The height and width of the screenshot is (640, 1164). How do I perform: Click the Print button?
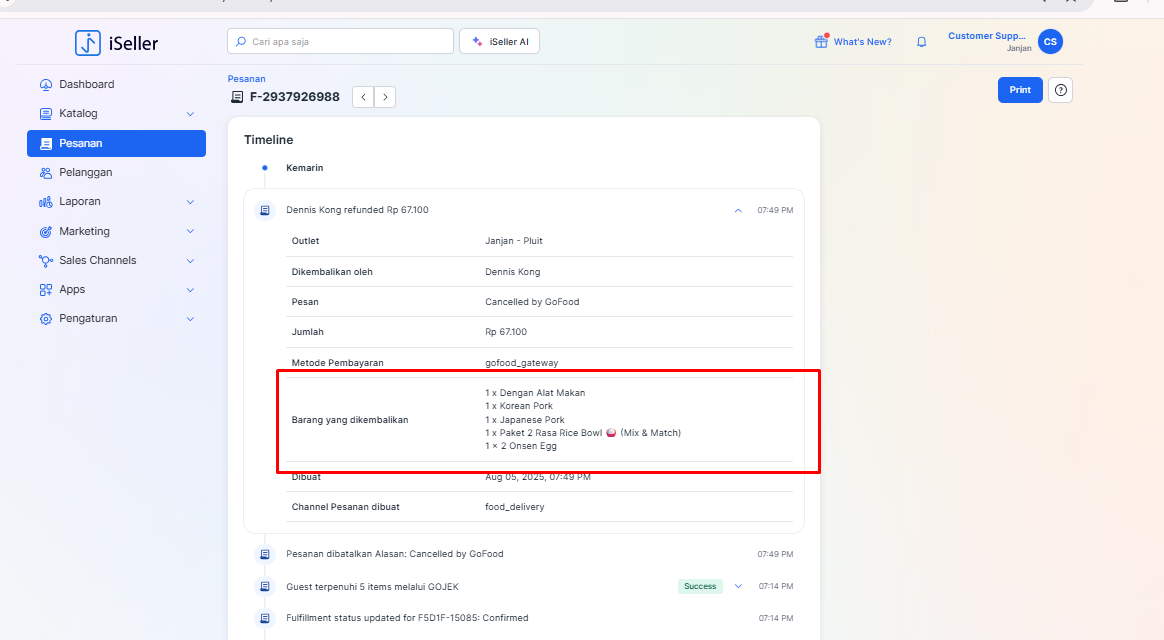point(1020,90)
